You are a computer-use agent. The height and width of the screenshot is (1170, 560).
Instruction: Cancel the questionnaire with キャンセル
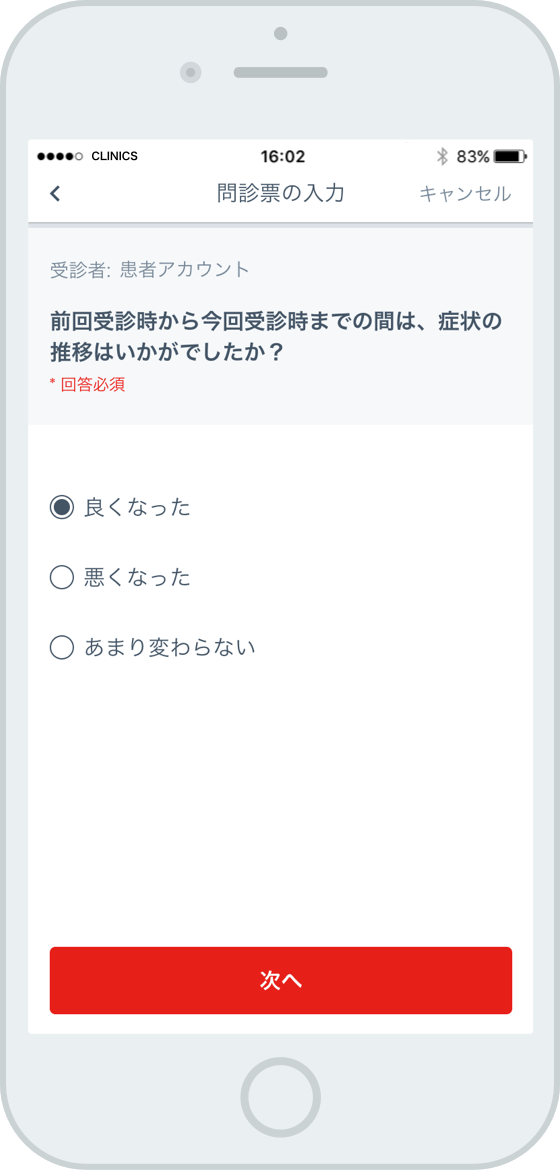tap(465, 194)
